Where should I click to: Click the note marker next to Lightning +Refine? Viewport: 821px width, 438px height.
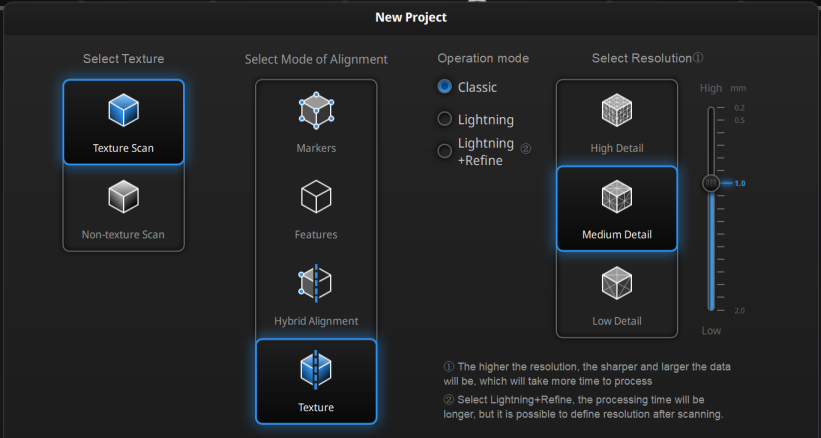coord(526,149)
